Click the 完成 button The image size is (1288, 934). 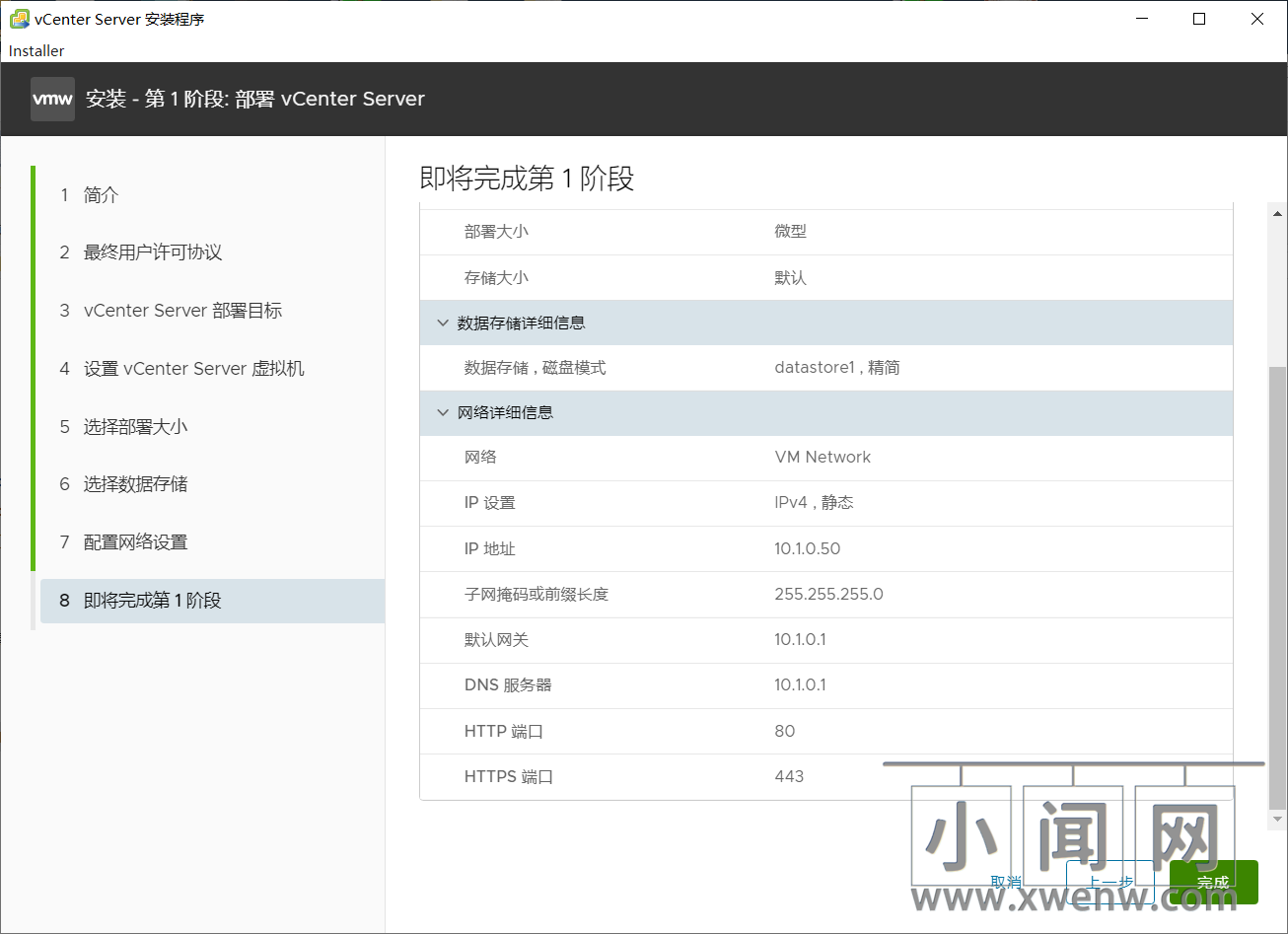[1214, 882]
